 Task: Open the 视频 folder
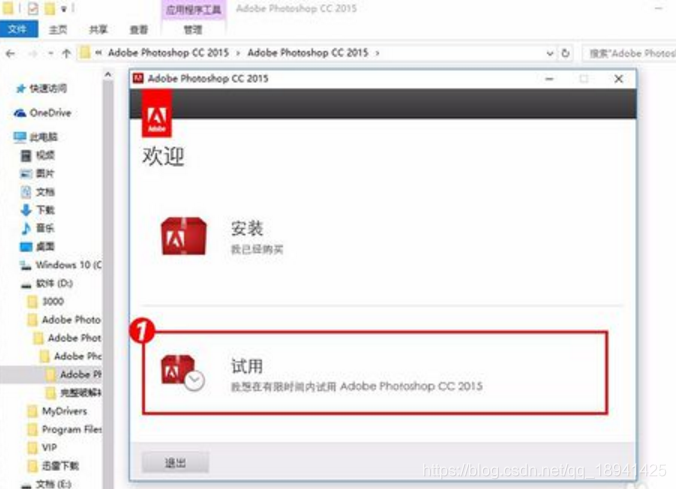(x=38, y=155)
